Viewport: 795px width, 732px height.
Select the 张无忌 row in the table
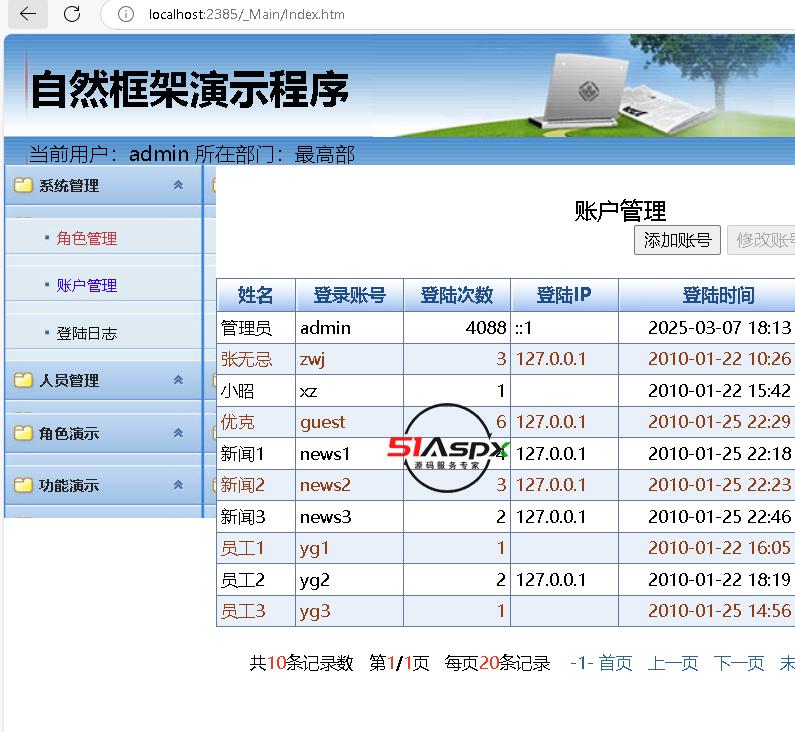246,359
